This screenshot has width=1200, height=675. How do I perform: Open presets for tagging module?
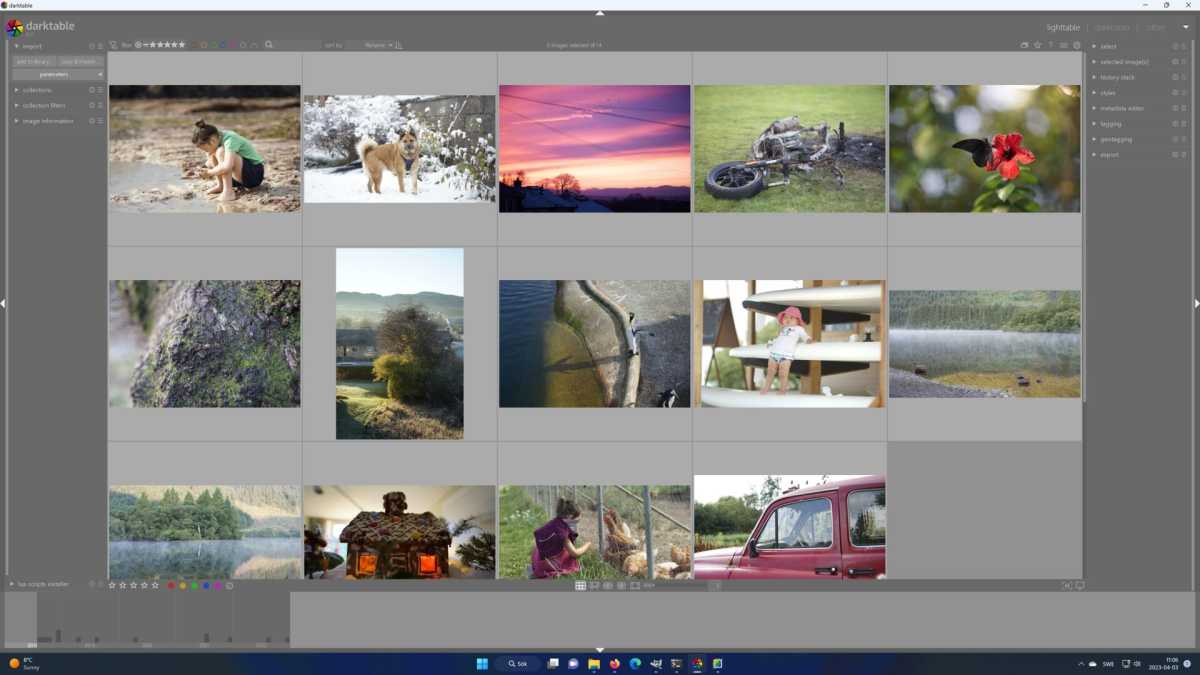1184,124
